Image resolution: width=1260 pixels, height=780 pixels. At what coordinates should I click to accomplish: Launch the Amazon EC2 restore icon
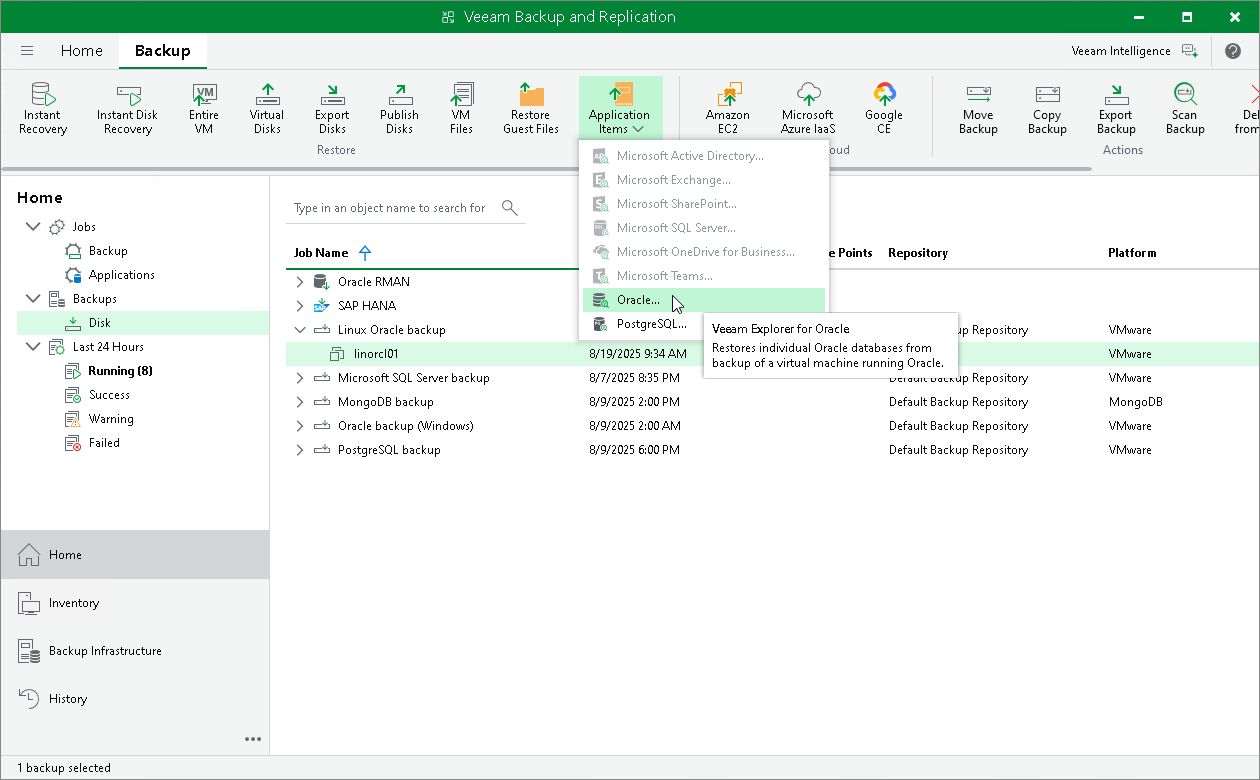[x=727, y=107]
